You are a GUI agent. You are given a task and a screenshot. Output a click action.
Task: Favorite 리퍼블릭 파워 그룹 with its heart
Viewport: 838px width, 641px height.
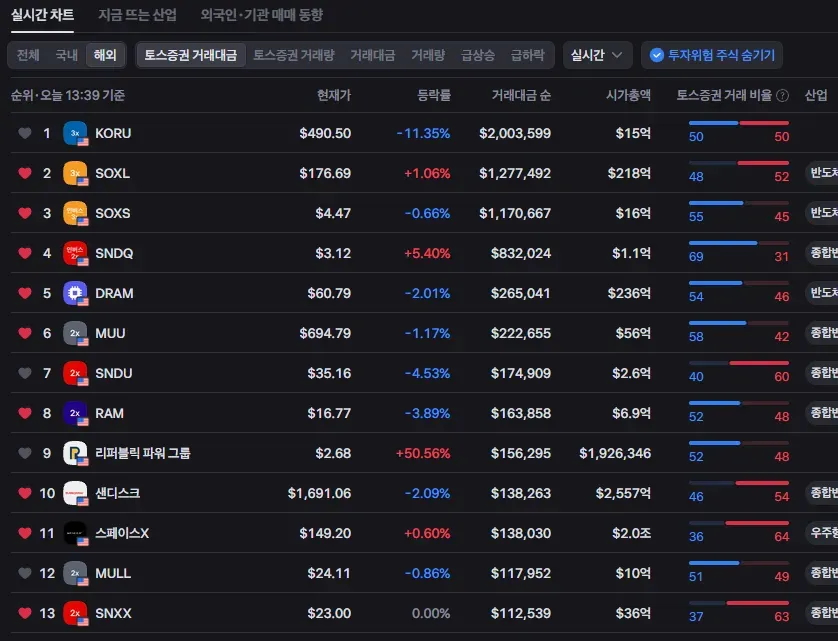click(25, 453)
